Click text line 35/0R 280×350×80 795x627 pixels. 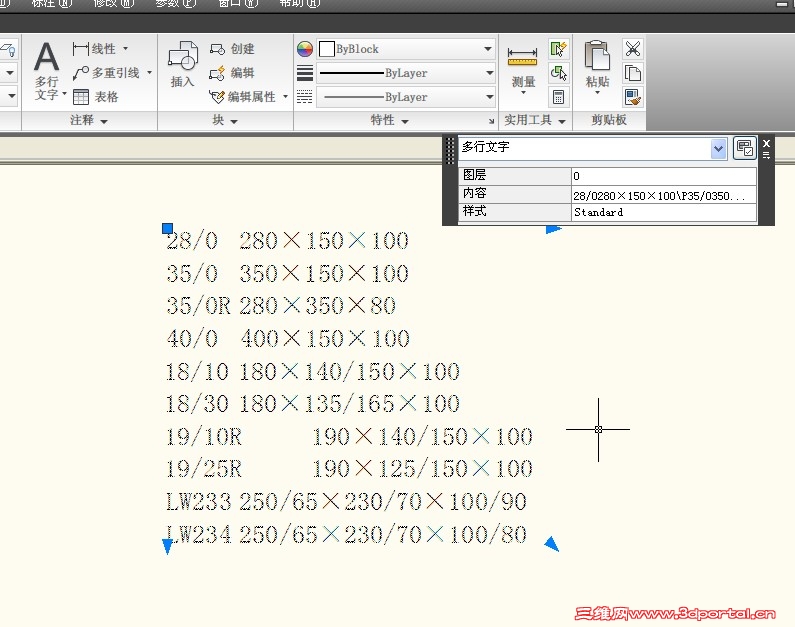click(x=281, y=306)
